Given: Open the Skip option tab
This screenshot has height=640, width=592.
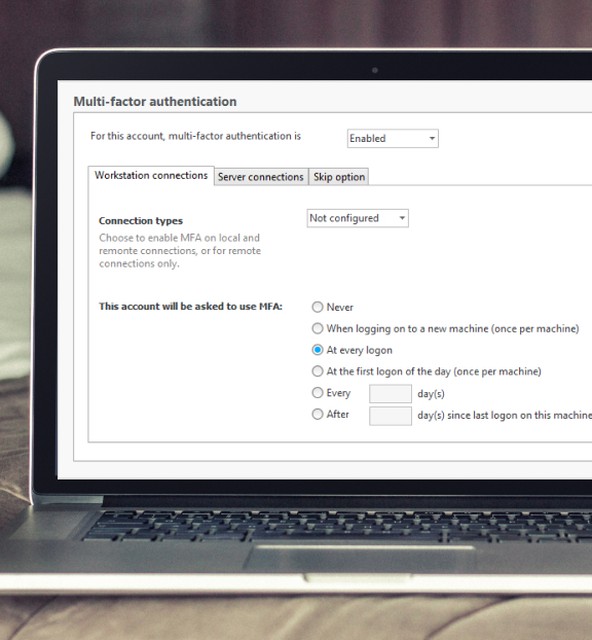Looking at the screenshot, I should tap(339, 177).
